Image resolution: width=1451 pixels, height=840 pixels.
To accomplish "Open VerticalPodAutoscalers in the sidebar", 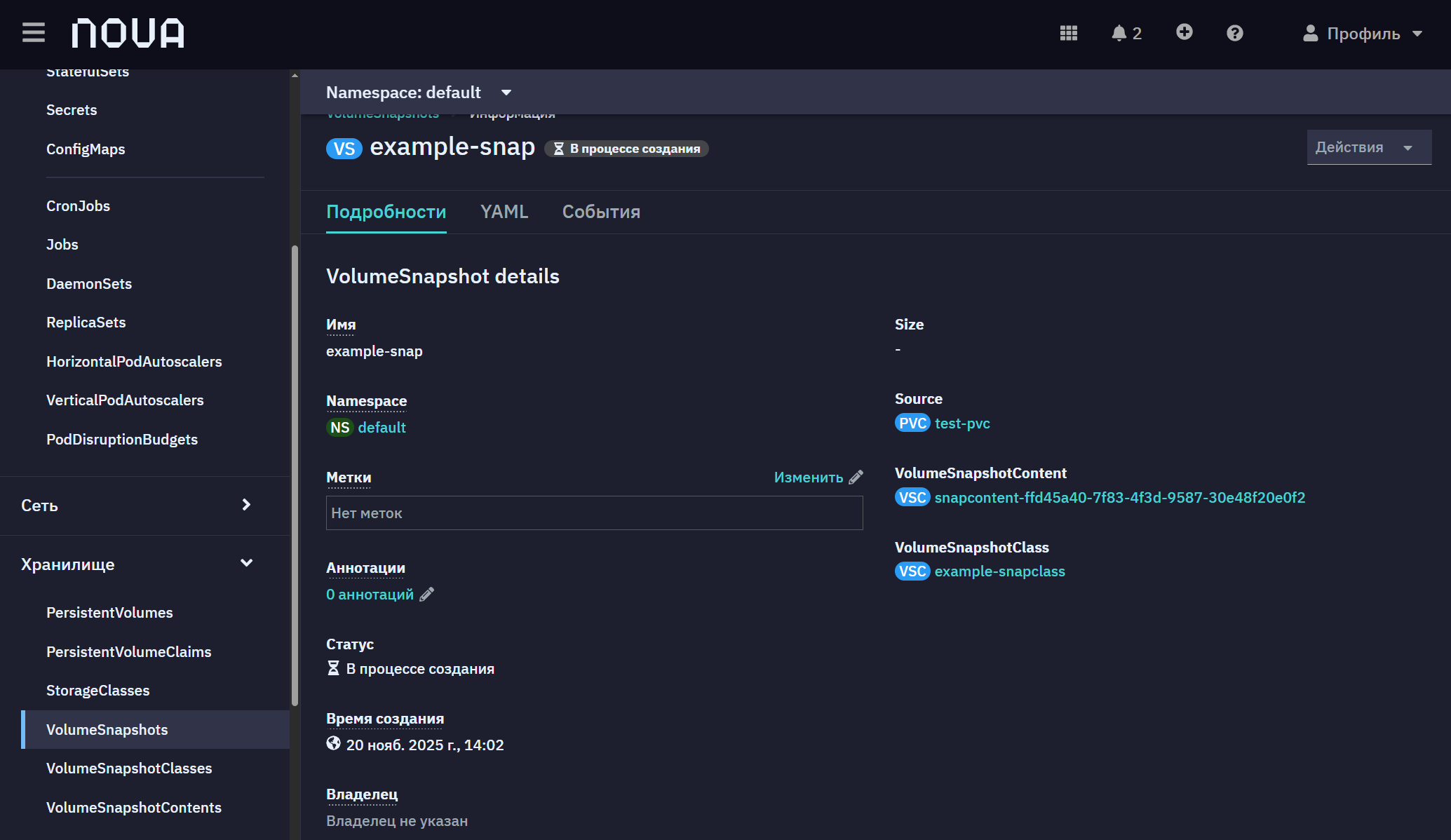I will click(125, 400).
